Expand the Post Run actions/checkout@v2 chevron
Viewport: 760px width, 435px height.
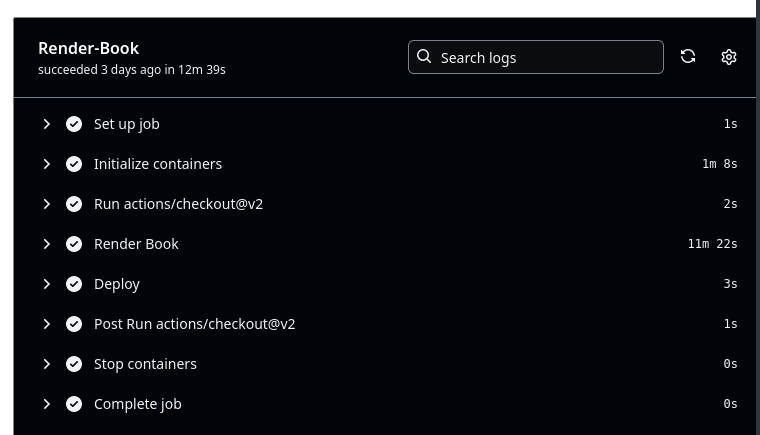tap(47, 324)
